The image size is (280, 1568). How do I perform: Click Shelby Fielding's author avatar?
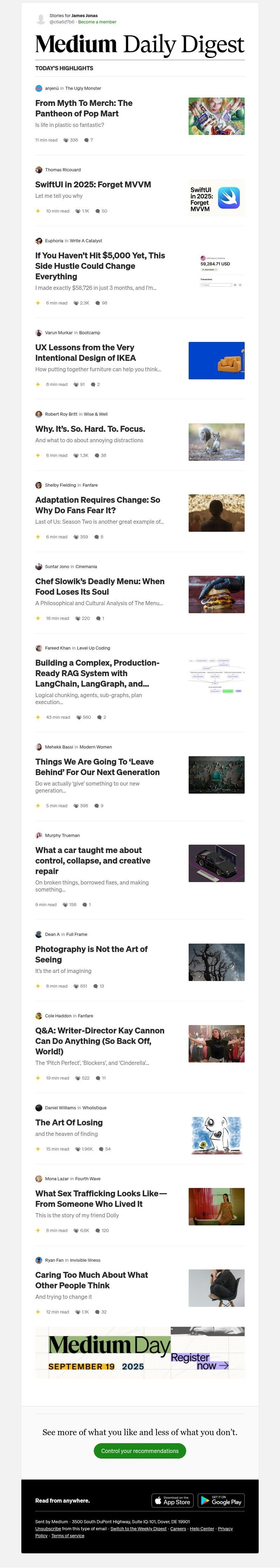pyautogui.click(x=38, y=485)
